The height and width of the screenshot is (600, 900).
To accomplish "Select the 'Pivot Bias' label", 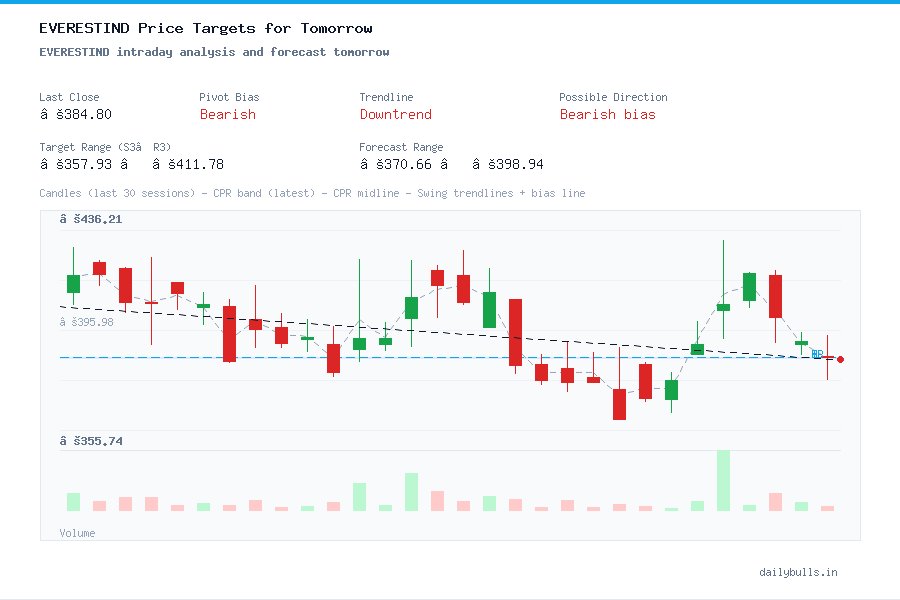I will click(x=229, y=97).
